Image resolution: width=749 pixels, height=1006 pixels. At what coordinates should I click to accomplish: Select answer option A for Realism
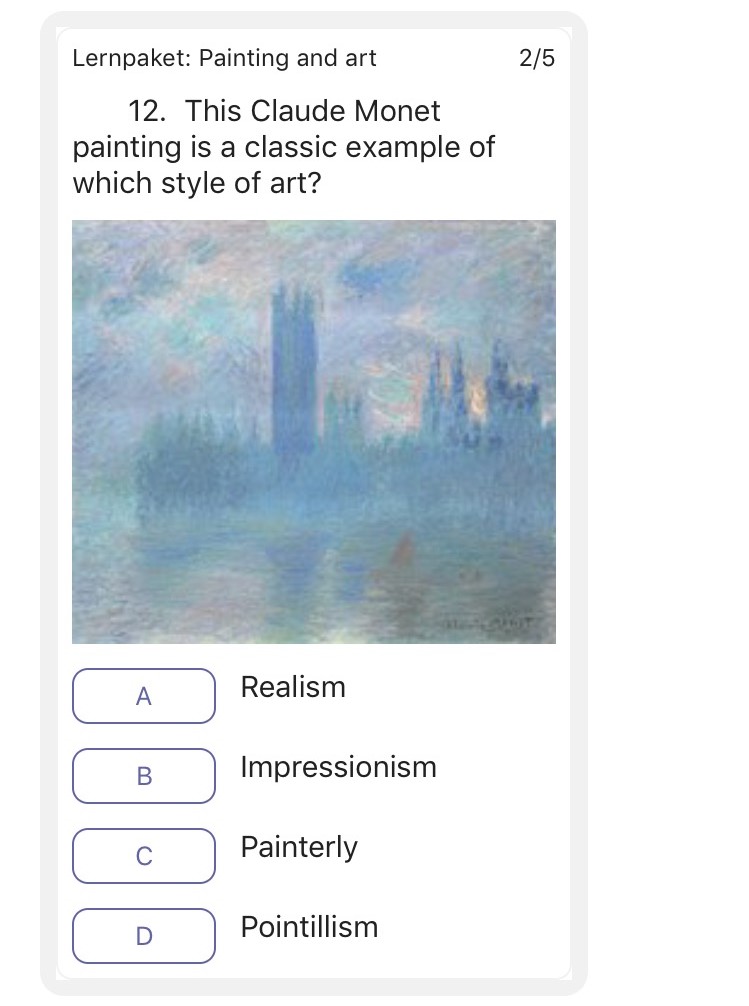click(143, 696)
